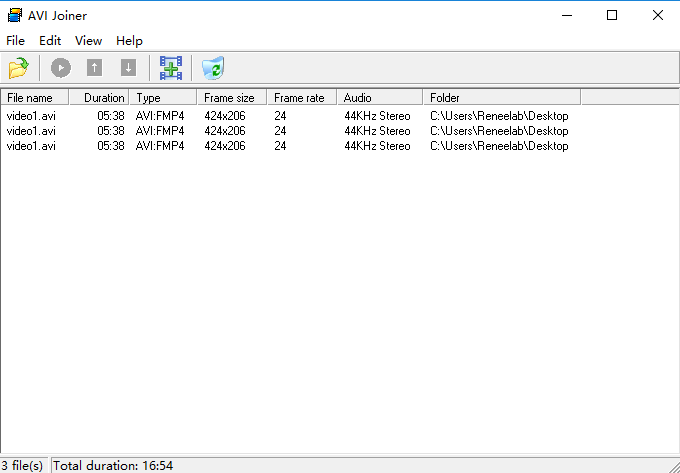
Task: Click the move down arrow icon
Action: [128, 68]
